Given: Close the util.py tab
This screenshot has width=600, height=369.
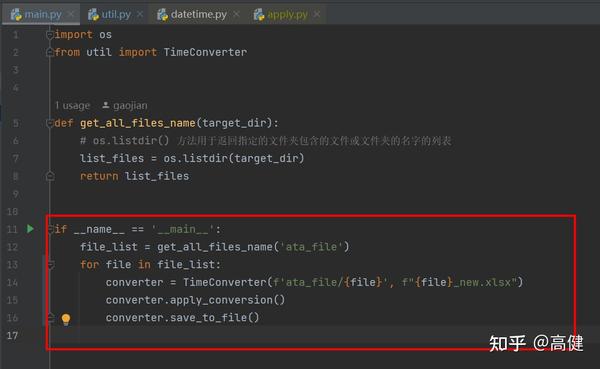Looking at the screenshot, I should tap(140, 14).
